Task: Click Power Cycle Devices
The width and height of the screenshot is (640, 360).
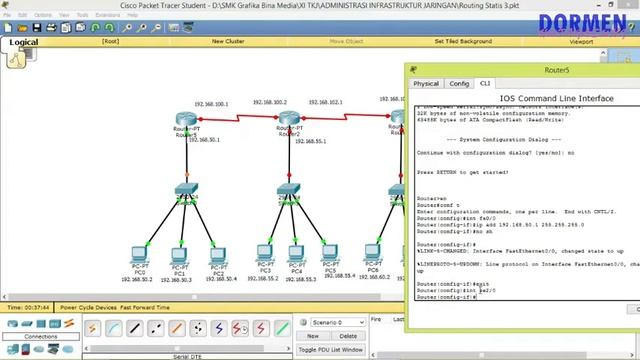Action: point(88,307)
